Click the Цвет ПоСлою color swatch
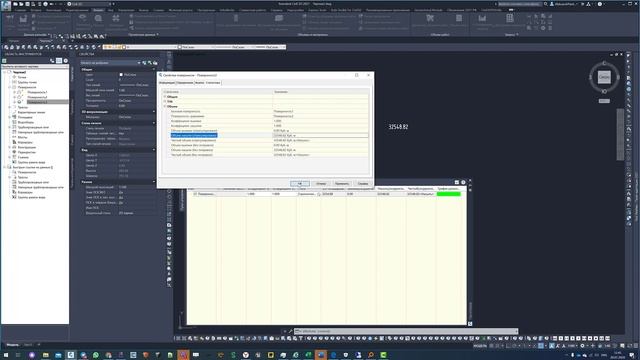 coord(121,75)
